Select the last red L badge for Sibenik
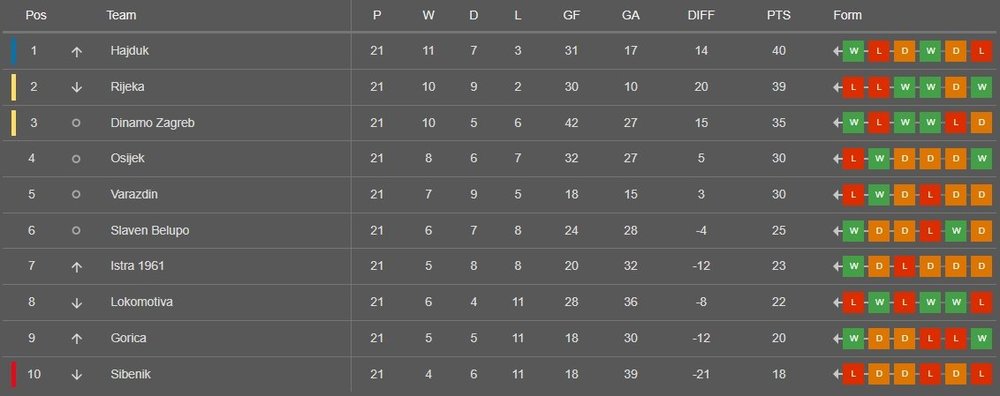This screenshot has height=396, width=1000. (x=981, y=374)
